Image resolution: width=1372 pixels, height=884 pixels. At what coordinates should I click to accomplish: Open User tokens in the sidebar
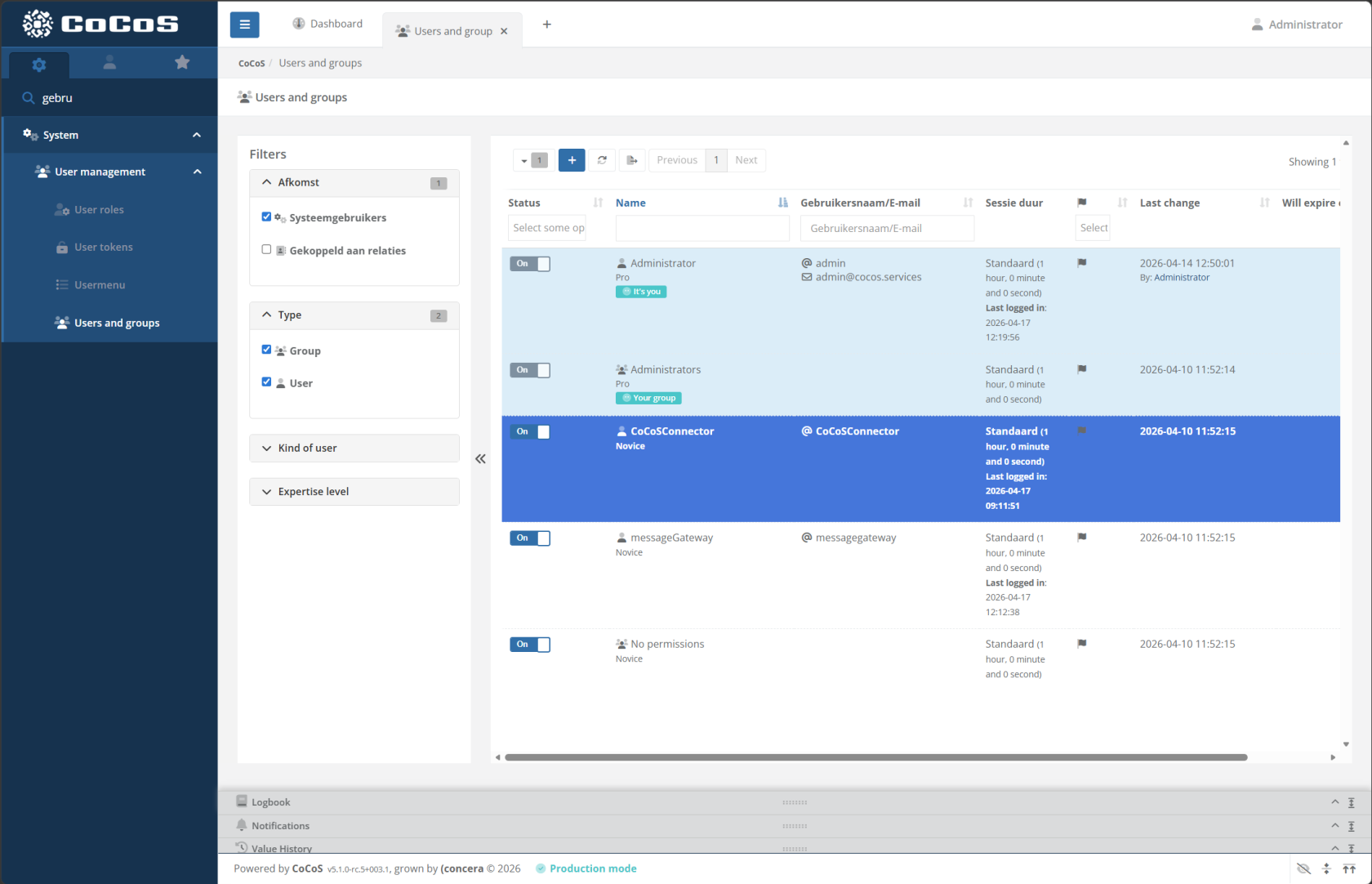(103, 248)
